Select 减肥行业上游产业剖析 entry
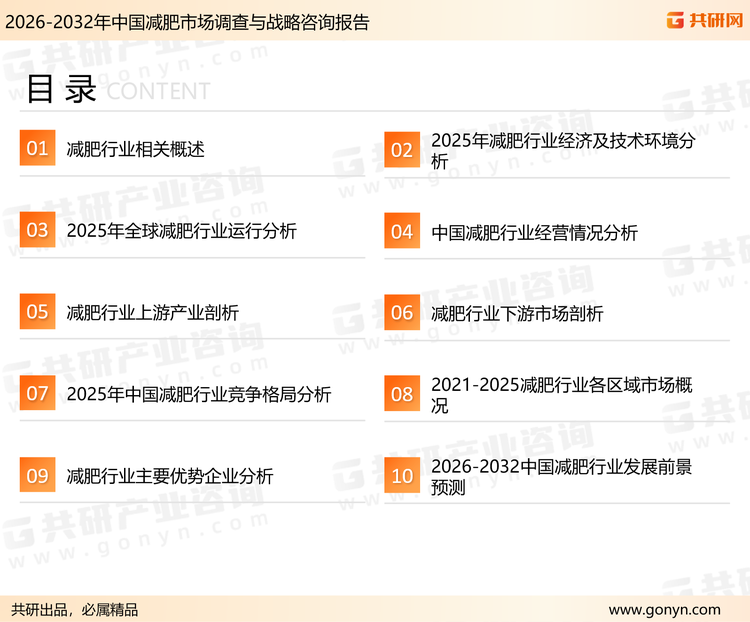The image size is (750, 622). pos(153,313)
